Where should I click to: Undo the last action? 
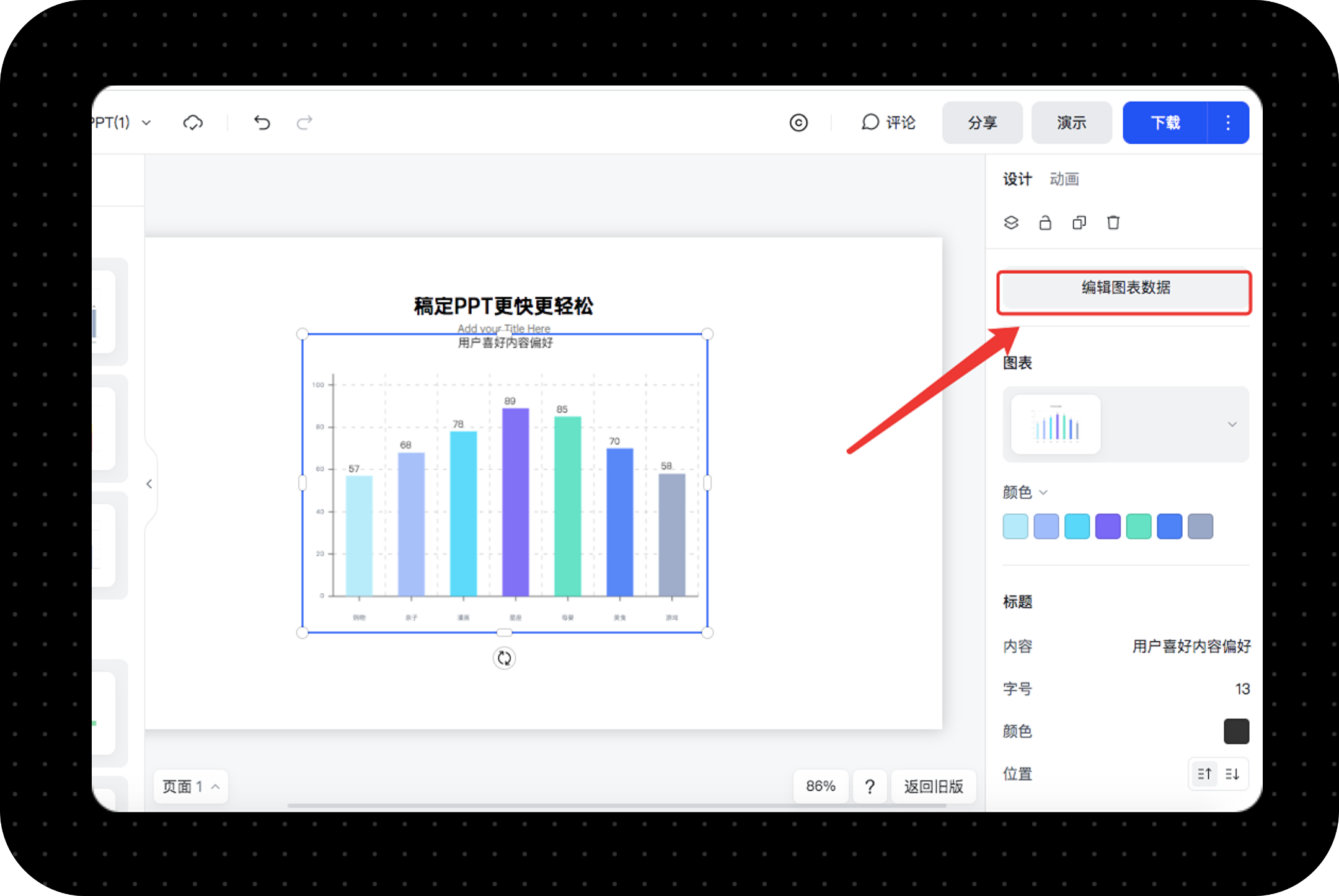point(262,123)
